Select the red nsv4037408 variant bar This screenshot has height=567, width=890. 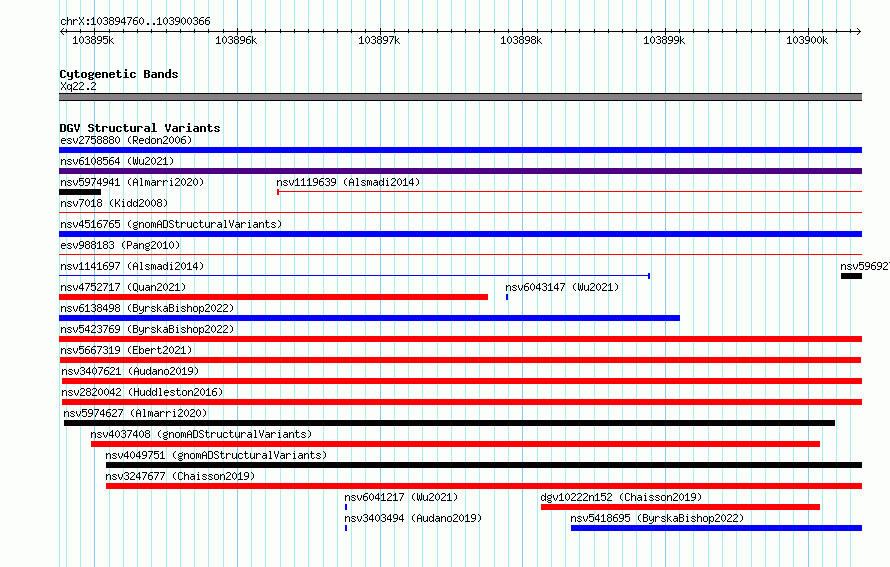point(455,444)
